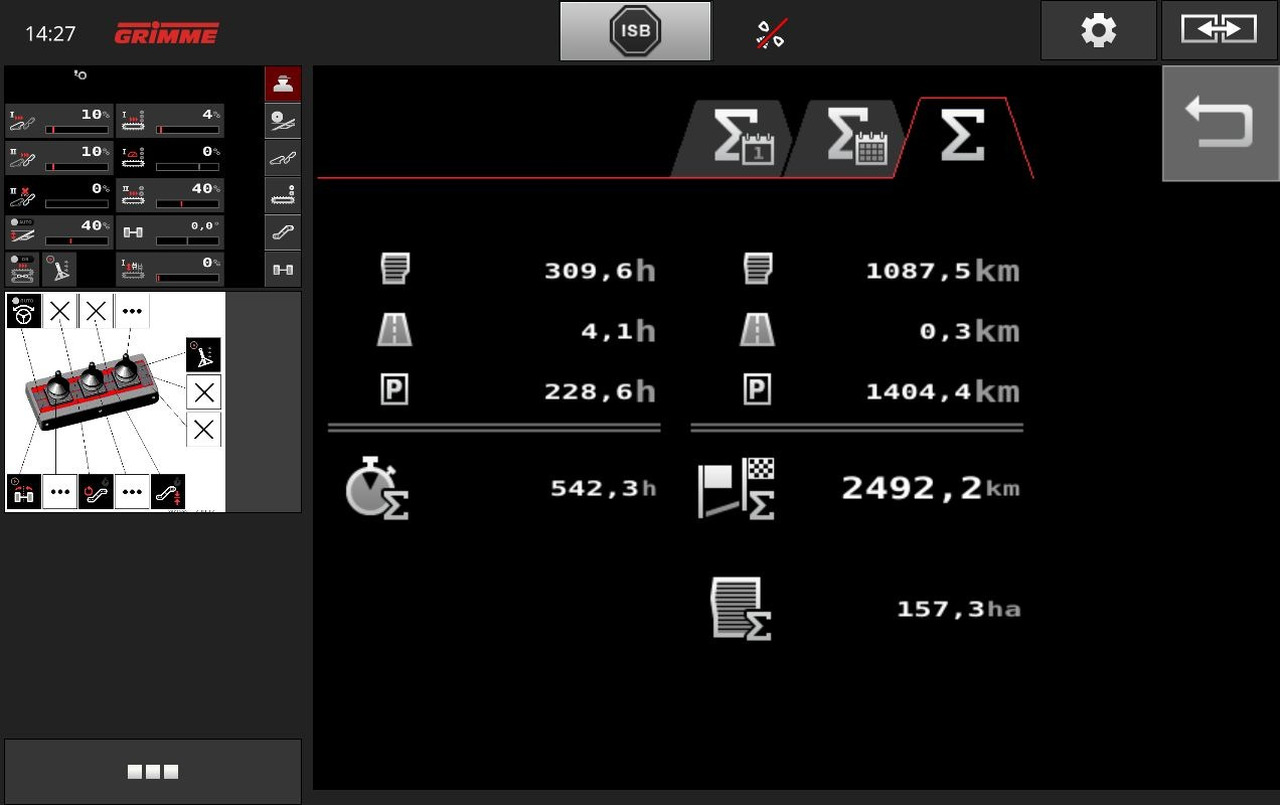Open the second three-dots box in bottom row
Screen dimensions: 1280x805
click(x=132, y=492)
